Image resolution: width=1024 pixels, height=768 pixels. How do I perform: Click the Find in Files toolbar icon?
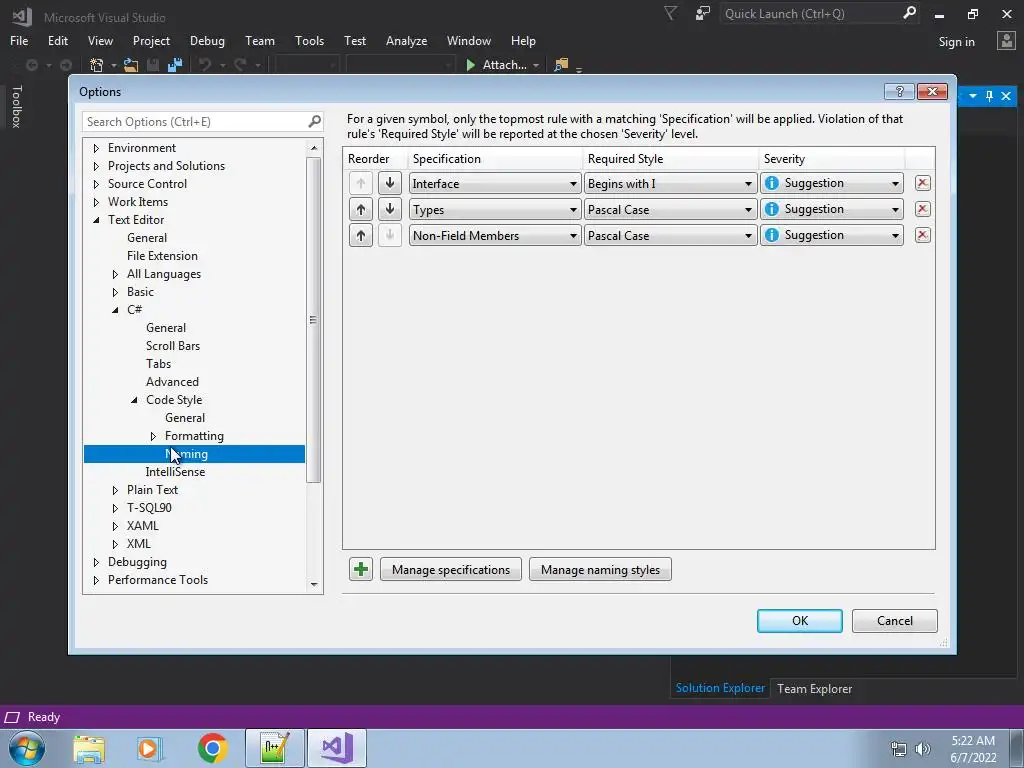[x=560, y=65]
